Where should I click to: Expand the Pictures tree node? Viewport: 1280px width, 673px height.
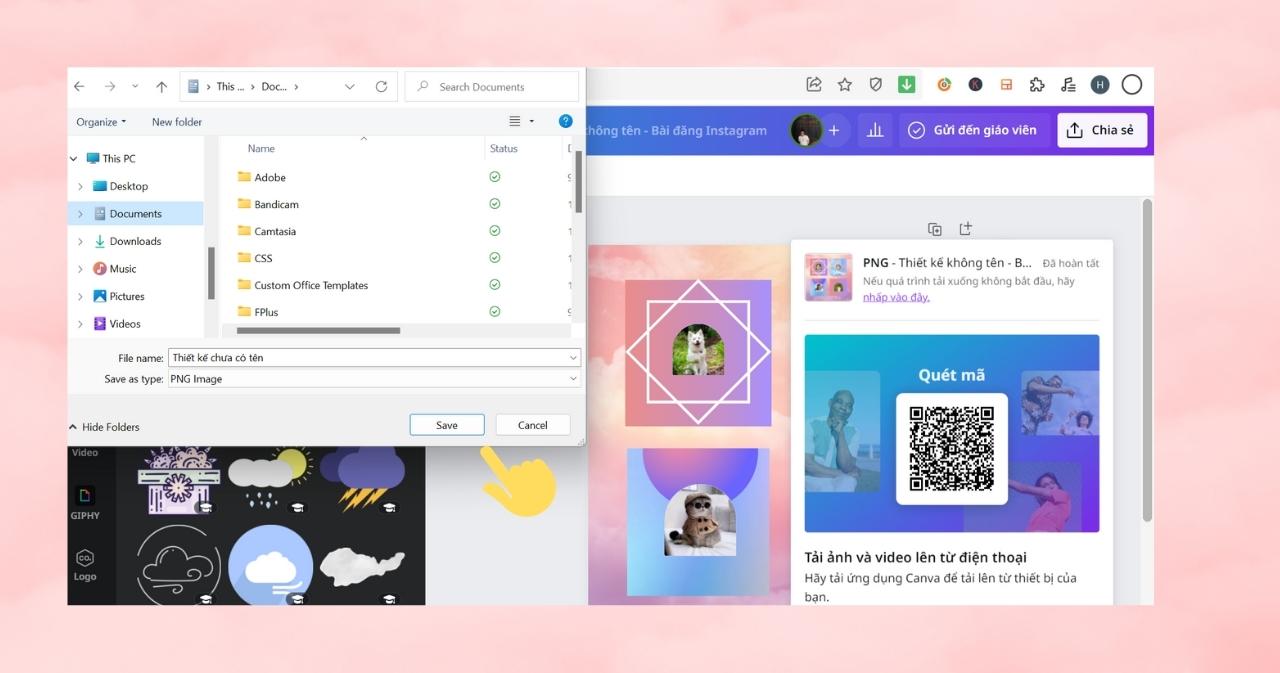[x=81, y=296]
